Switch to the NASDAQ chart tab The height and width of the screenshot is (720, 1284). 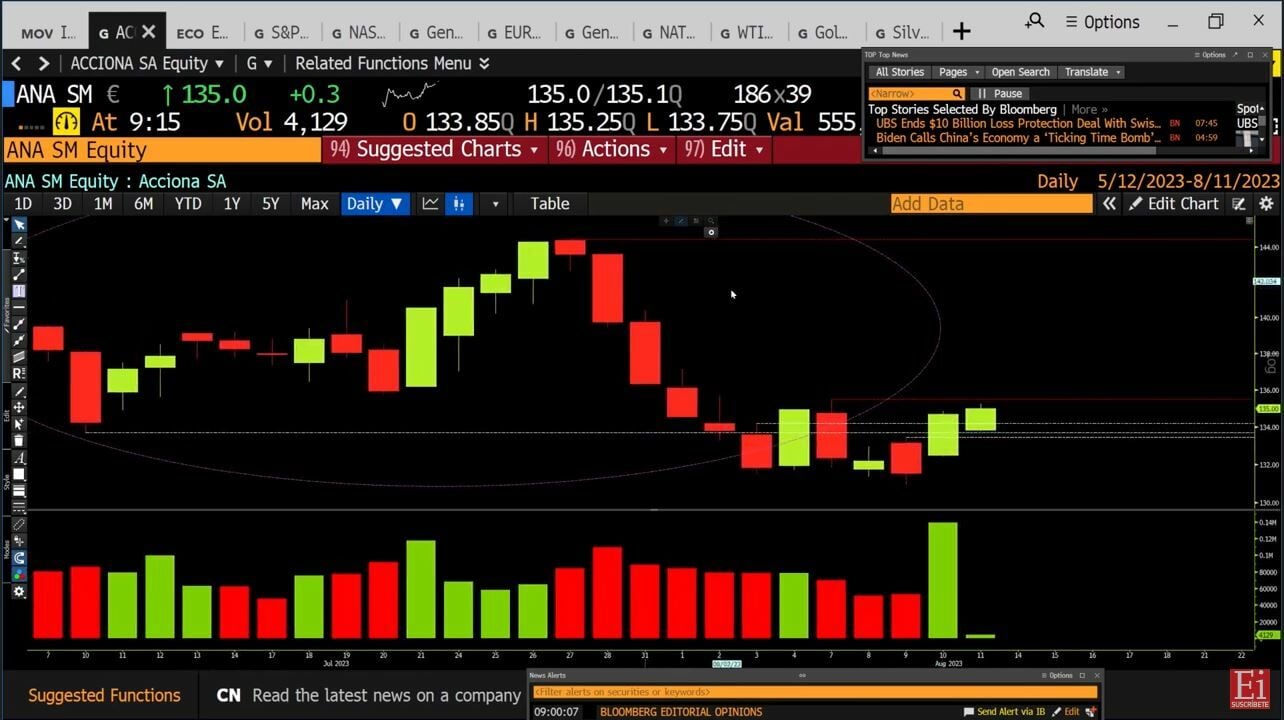(358, 33)
